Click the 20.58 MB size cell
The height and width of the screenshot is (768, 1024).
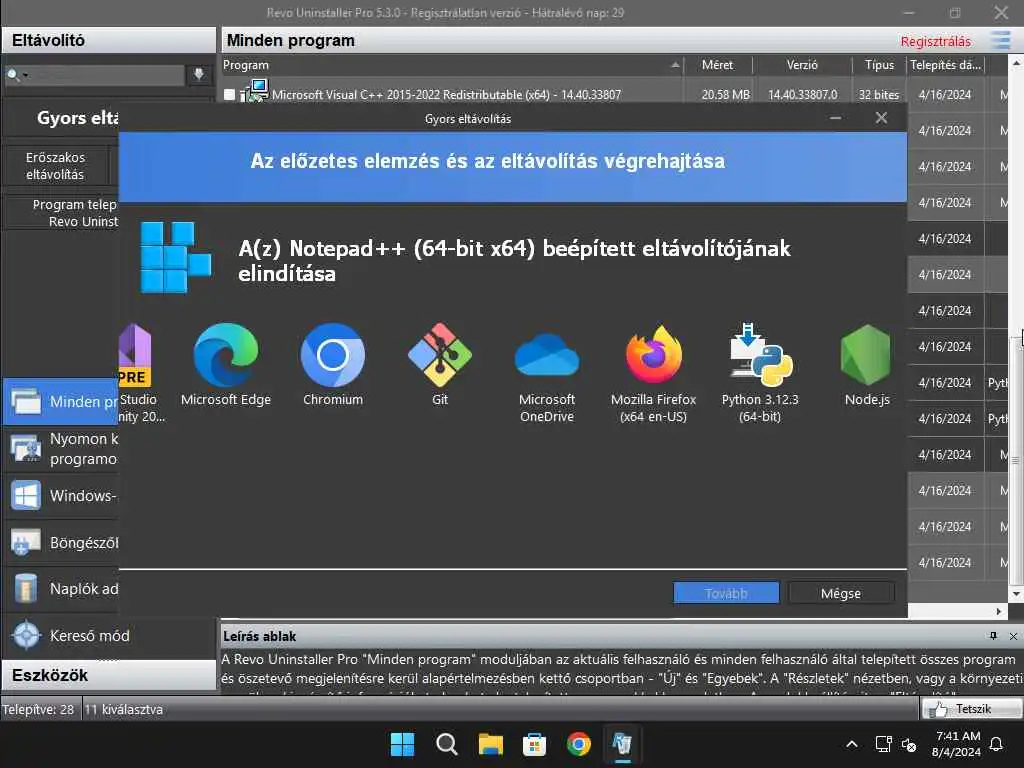(726, 95)
